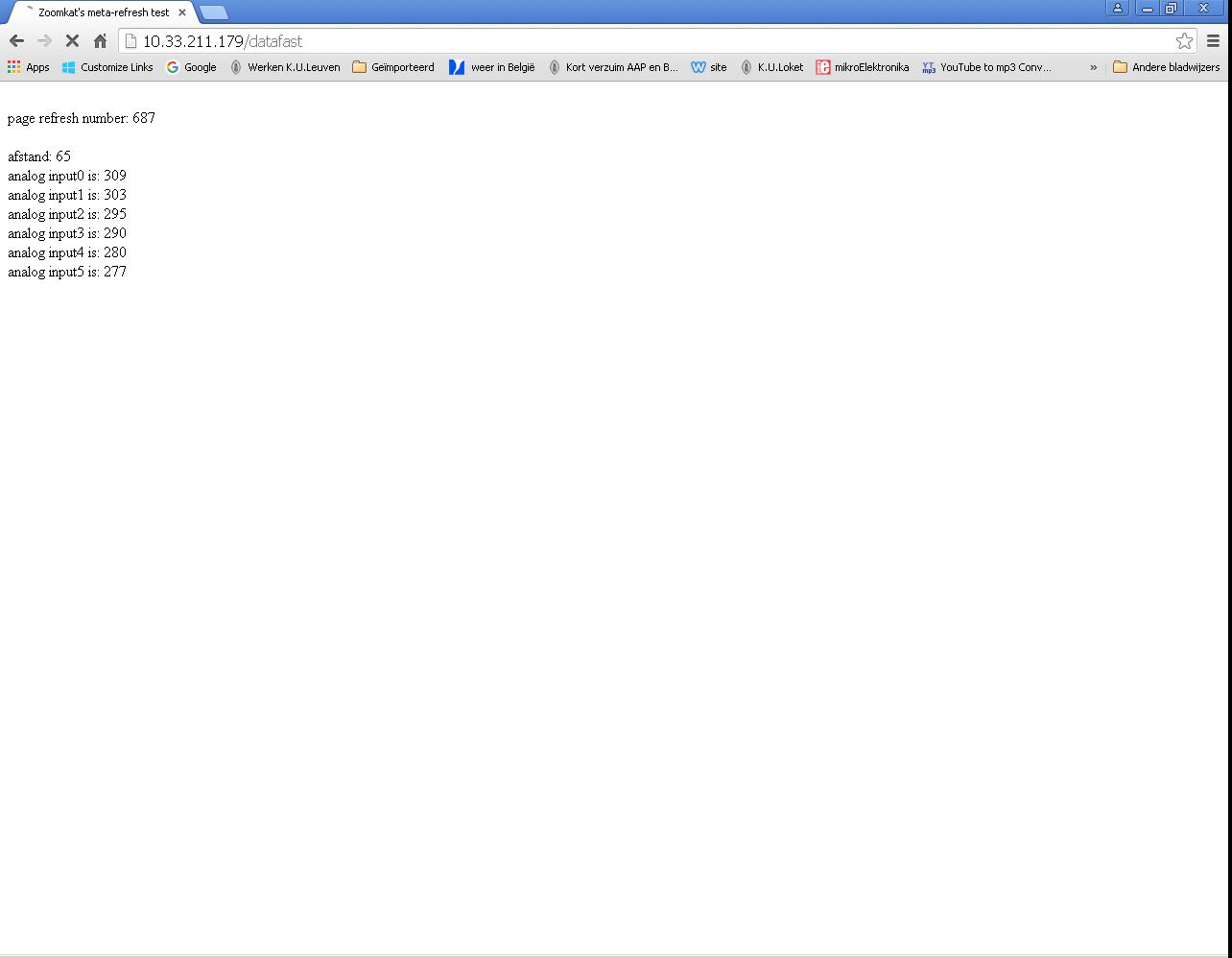Open the mikroElektronika bookmark
1232x958 pixels.
tap(863, 67)
